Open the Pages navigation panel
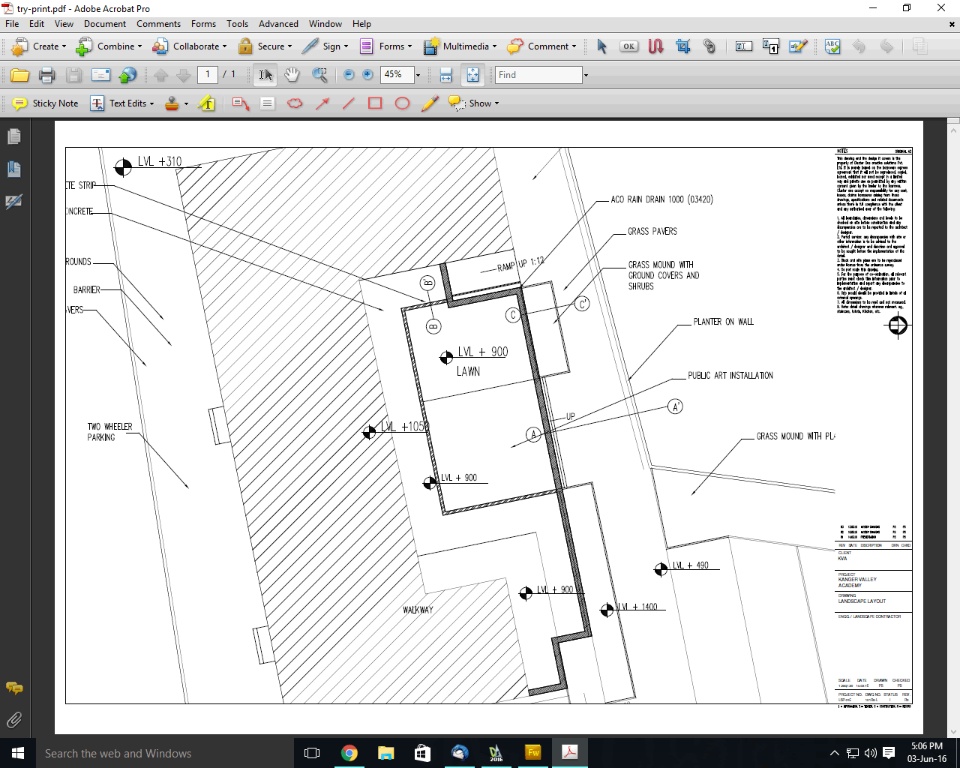The width and height of the screenshot is (960, 768). pos(14,137)
